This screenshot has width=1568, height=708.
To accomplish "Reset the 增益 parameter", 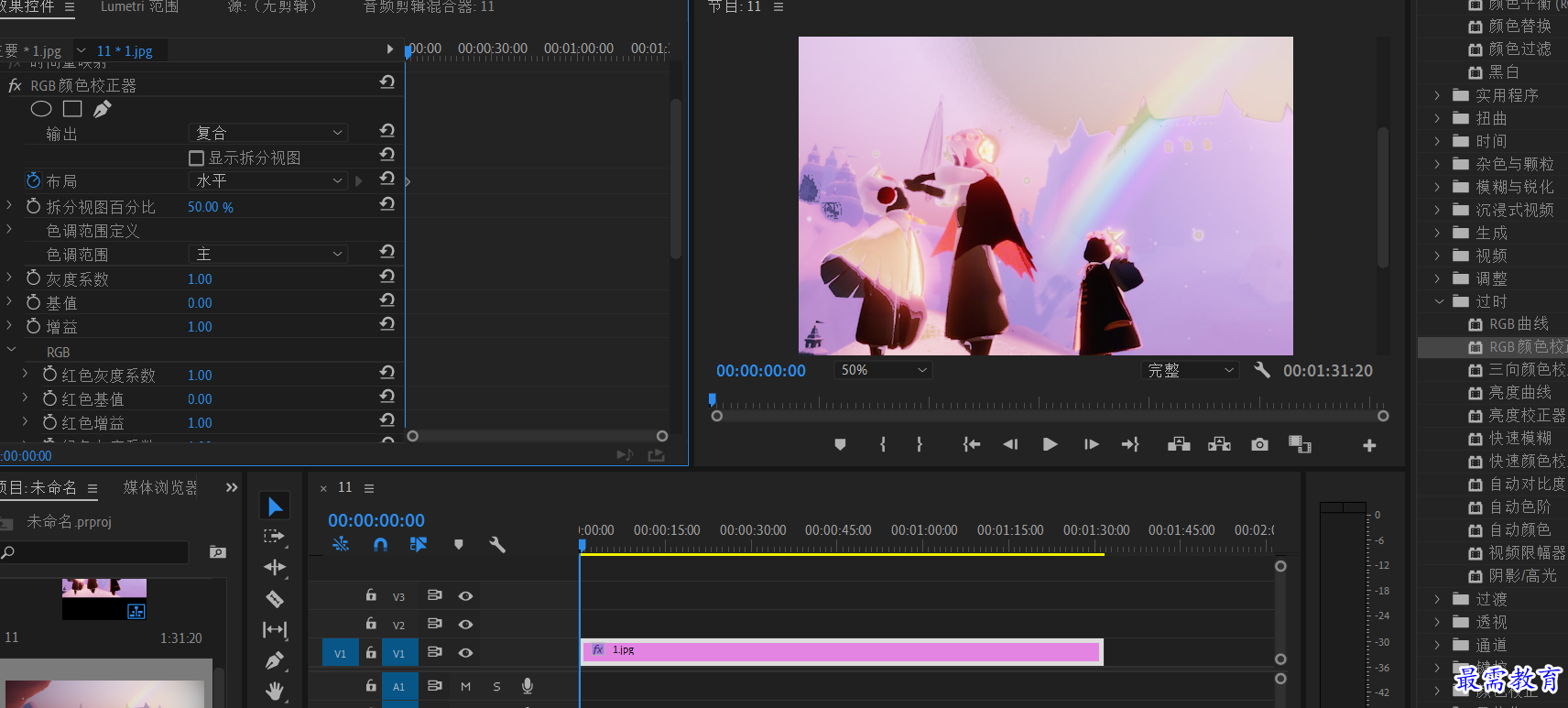I will click(x=387, y=324).
